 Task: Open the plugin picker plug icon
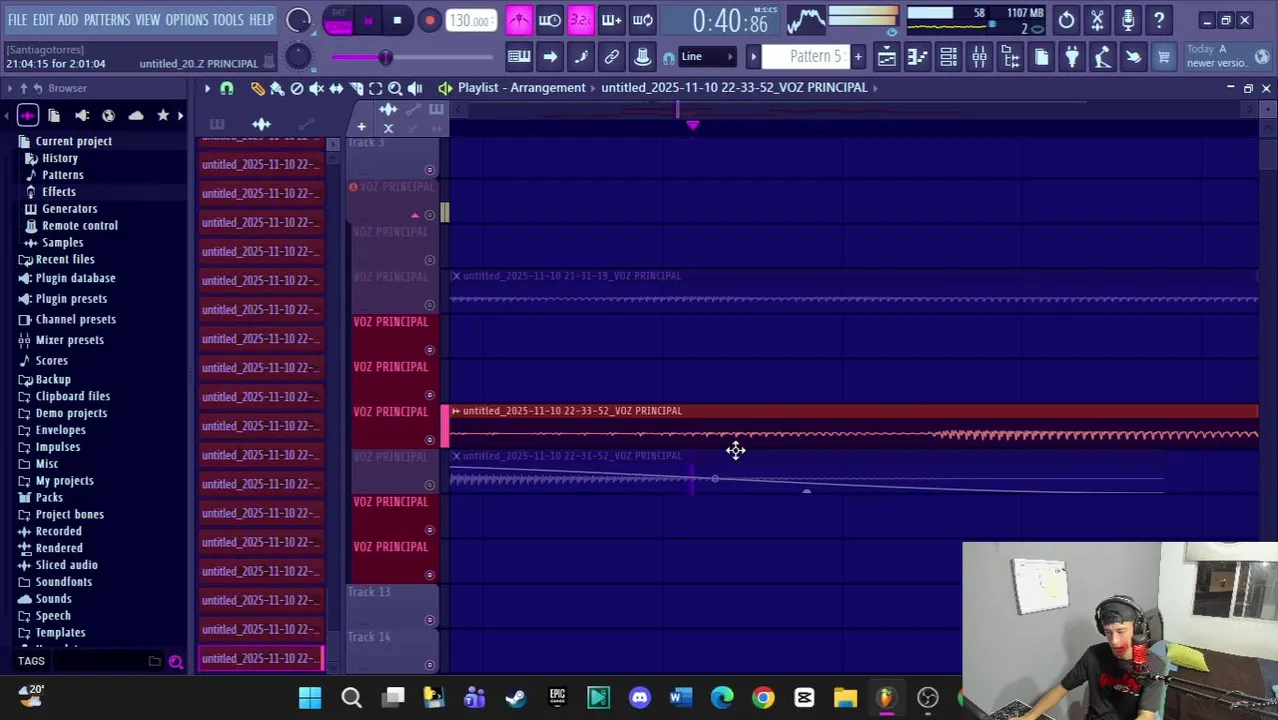[1072, 57]
